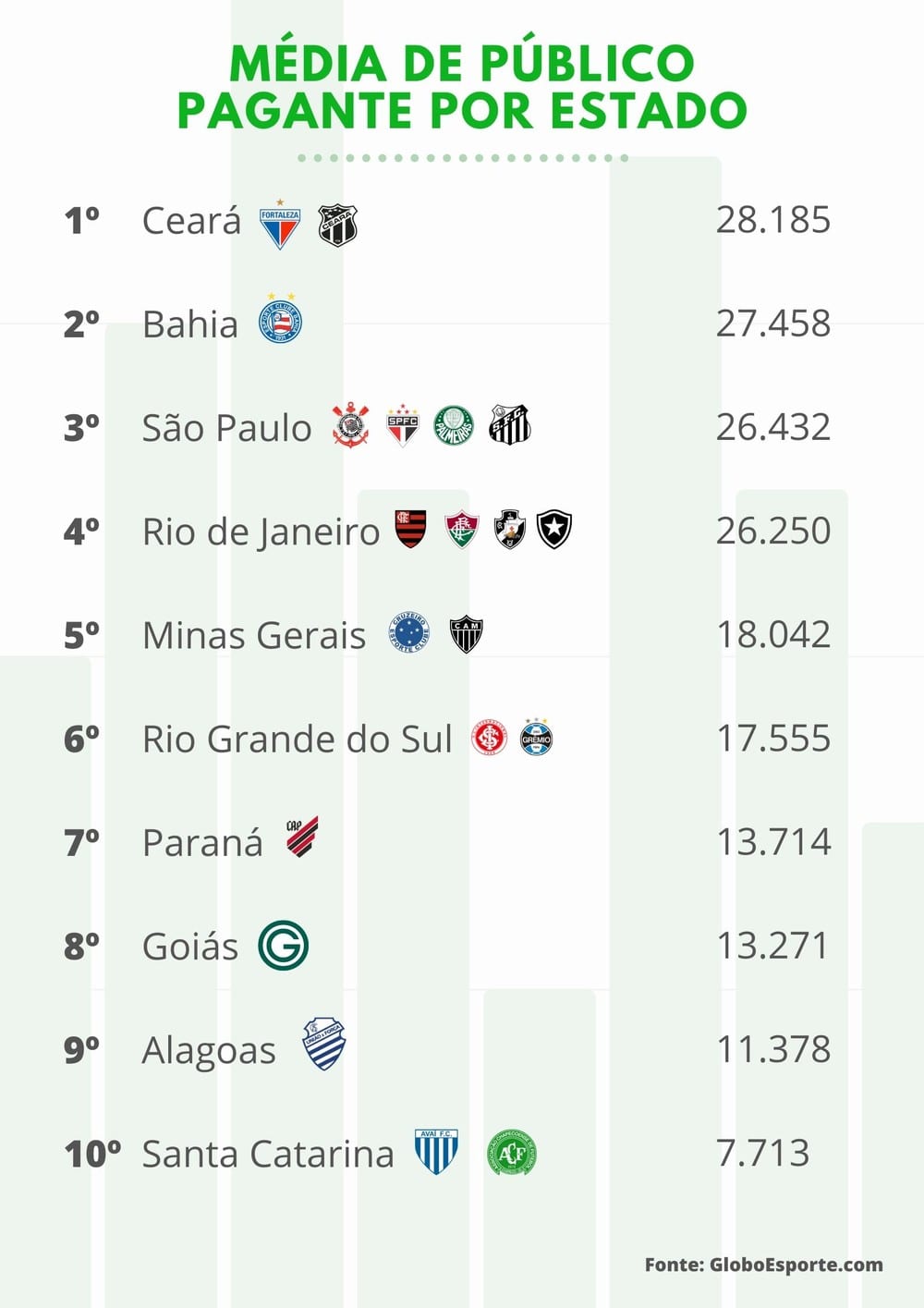
Task: Click the Botafogo star crest
Action: pos(554,530)
